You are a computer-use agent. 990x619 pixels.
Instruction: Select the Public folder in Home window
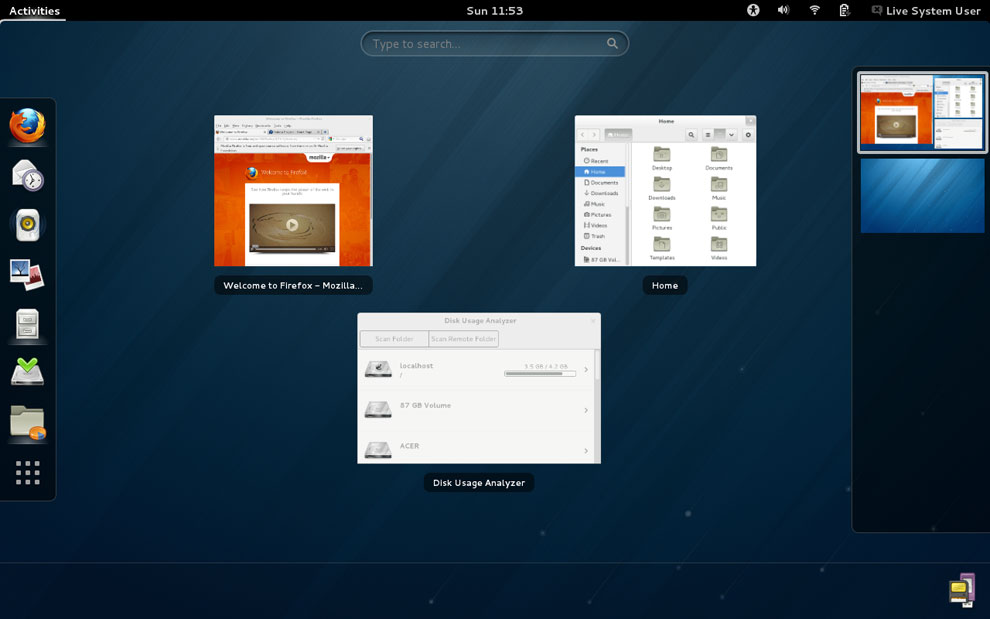(719, 219)
